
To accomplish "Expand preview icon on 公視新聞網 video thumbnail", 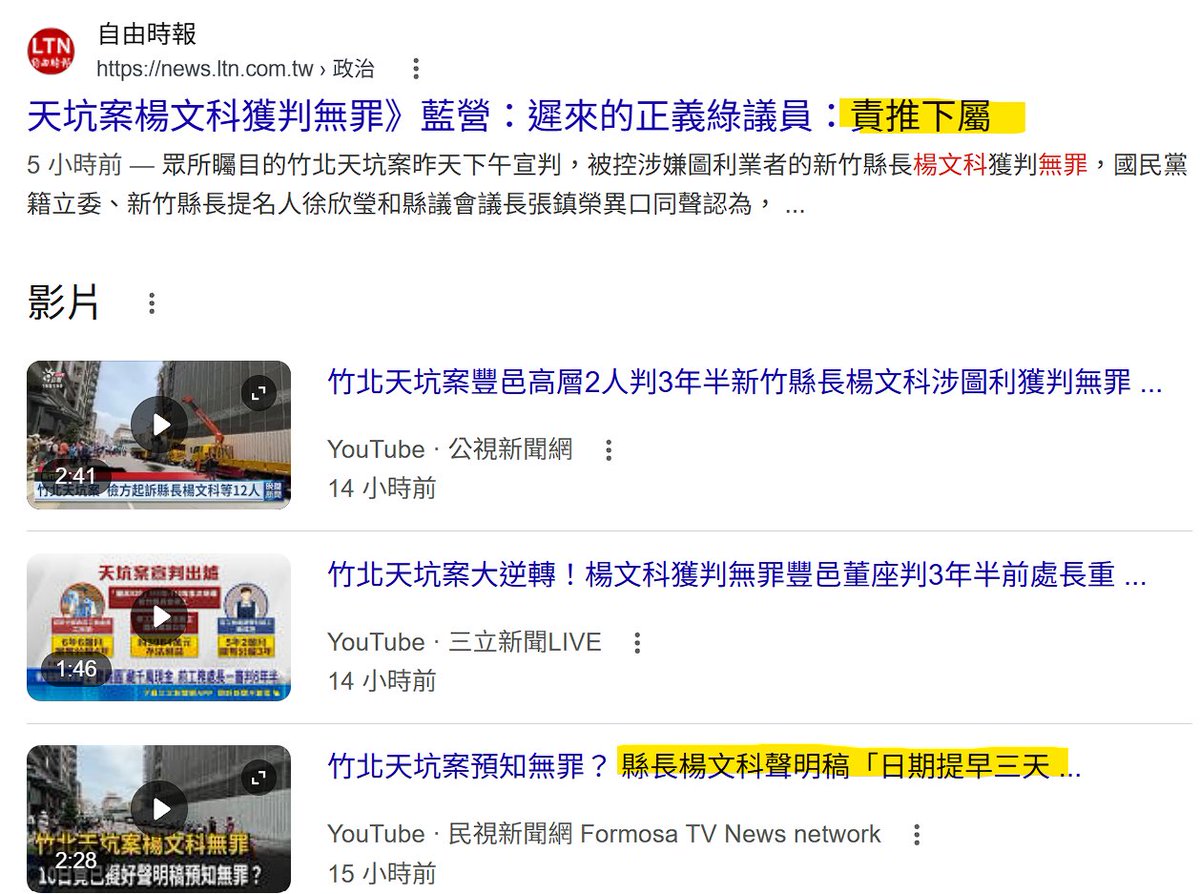I will tap(260, 393).
